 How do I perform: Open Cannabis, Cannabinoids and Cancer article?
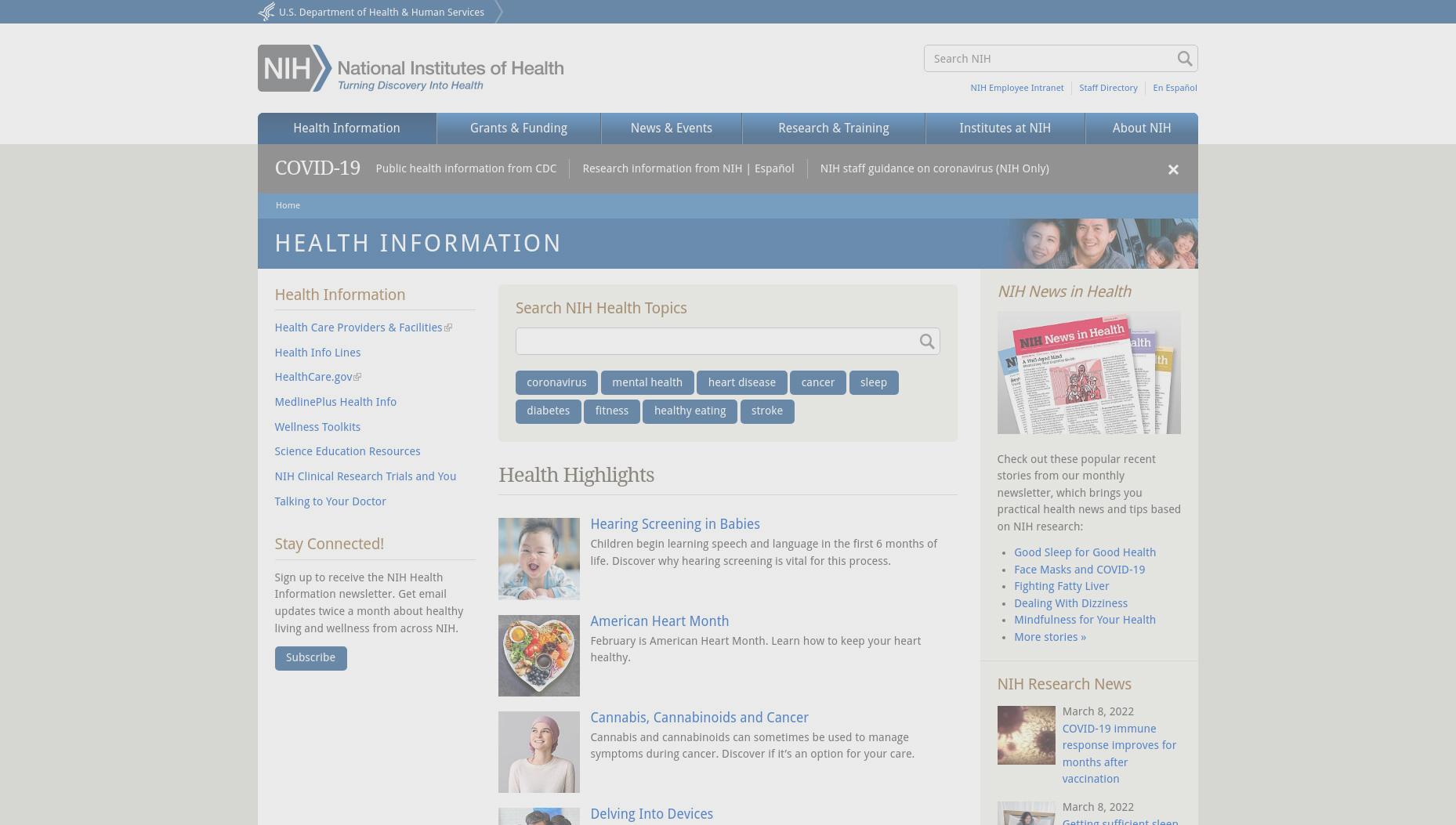point(699,718)
